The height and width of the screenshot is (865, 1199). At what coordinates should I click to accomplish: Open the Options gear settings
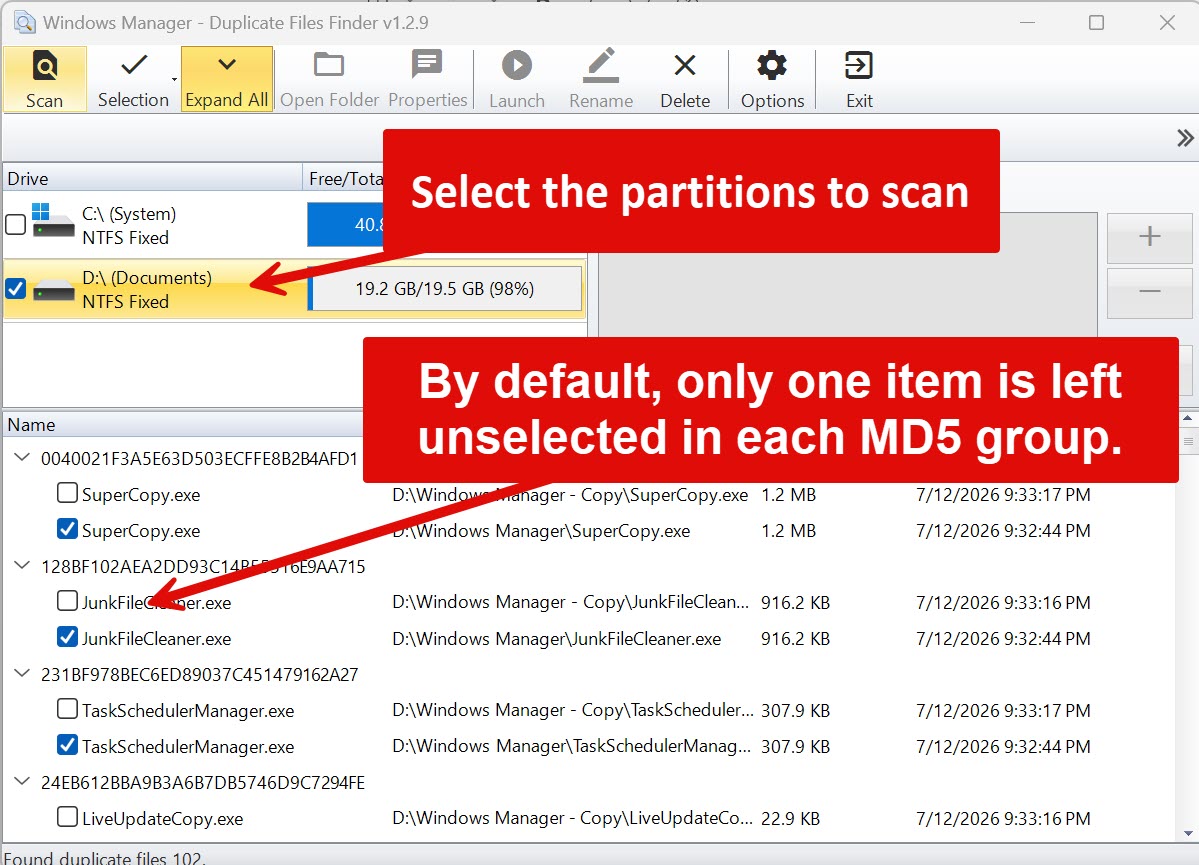coord(772,80)
